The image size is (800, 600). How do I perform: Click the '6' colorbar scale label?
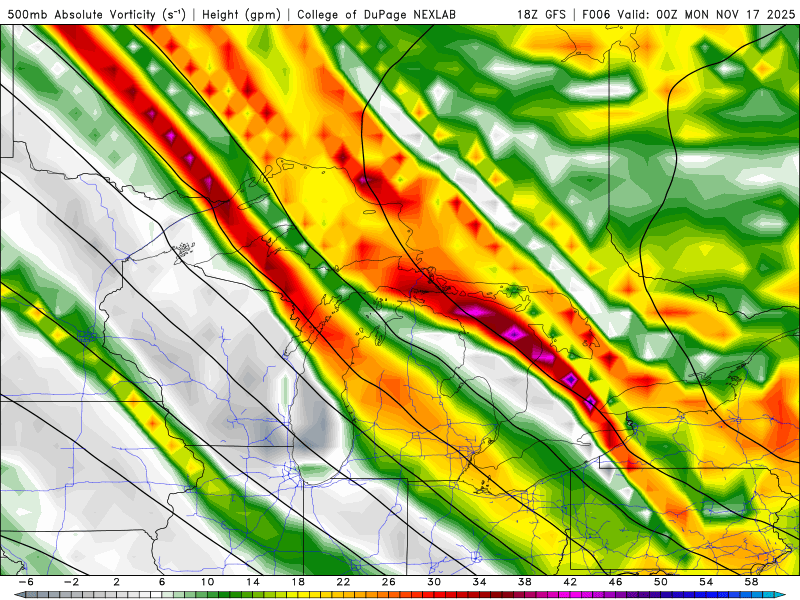[x=162, y=582]
